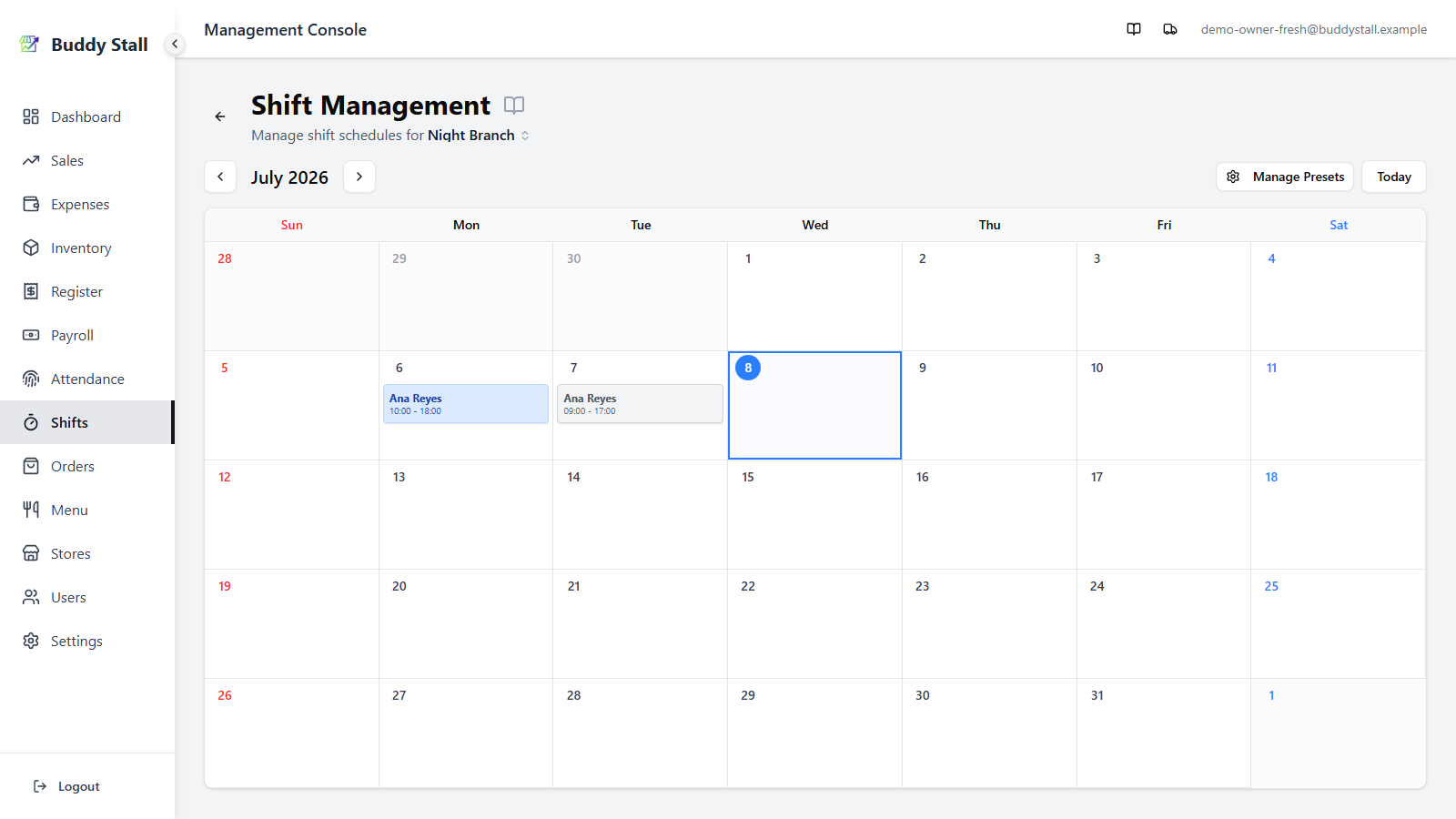Navigate to Attendance page
Viewport: 1456px width, 819px height.
tap(87, 379)
